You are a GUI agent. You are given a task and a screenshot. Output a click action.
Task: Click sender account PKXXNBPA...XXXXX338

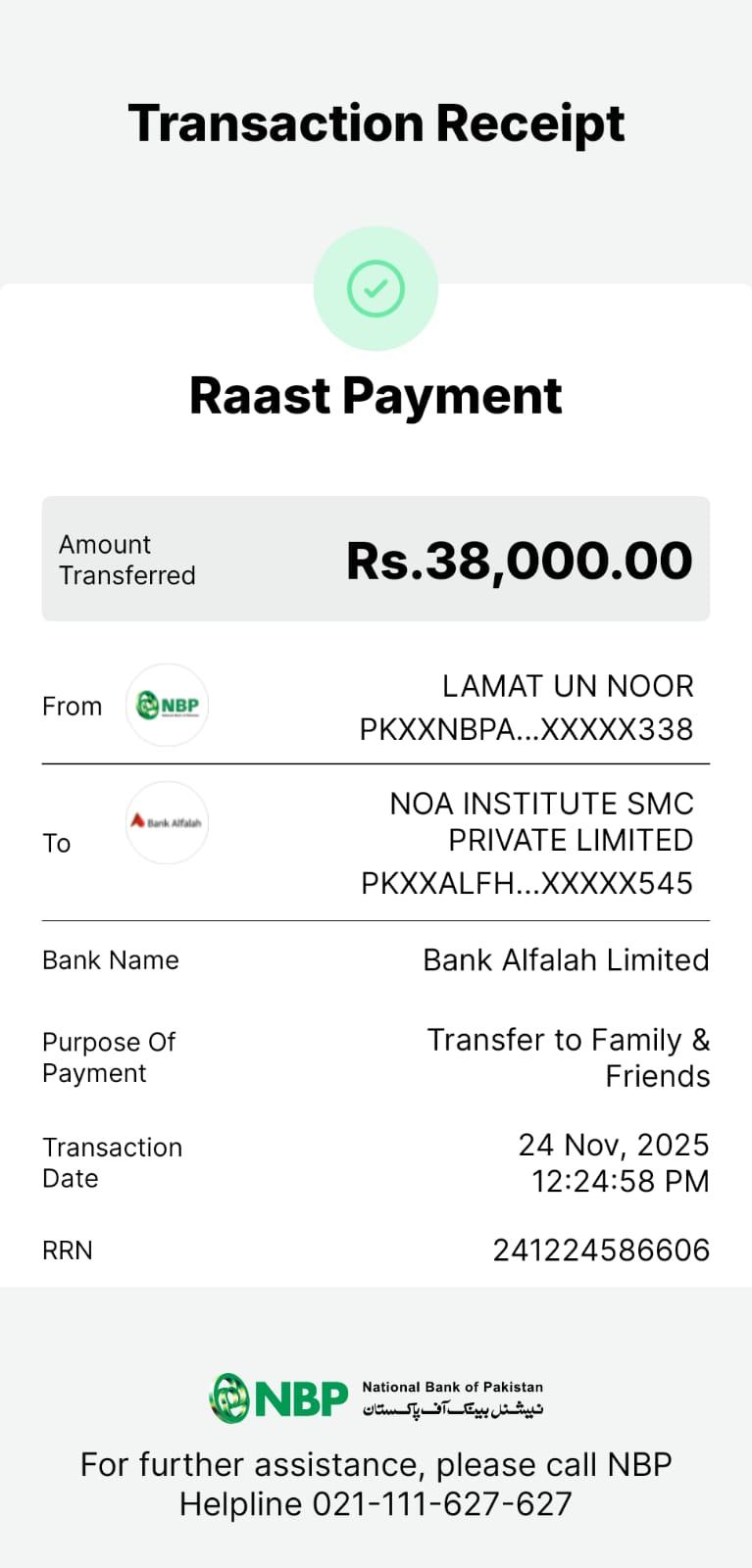click(526, 729)
